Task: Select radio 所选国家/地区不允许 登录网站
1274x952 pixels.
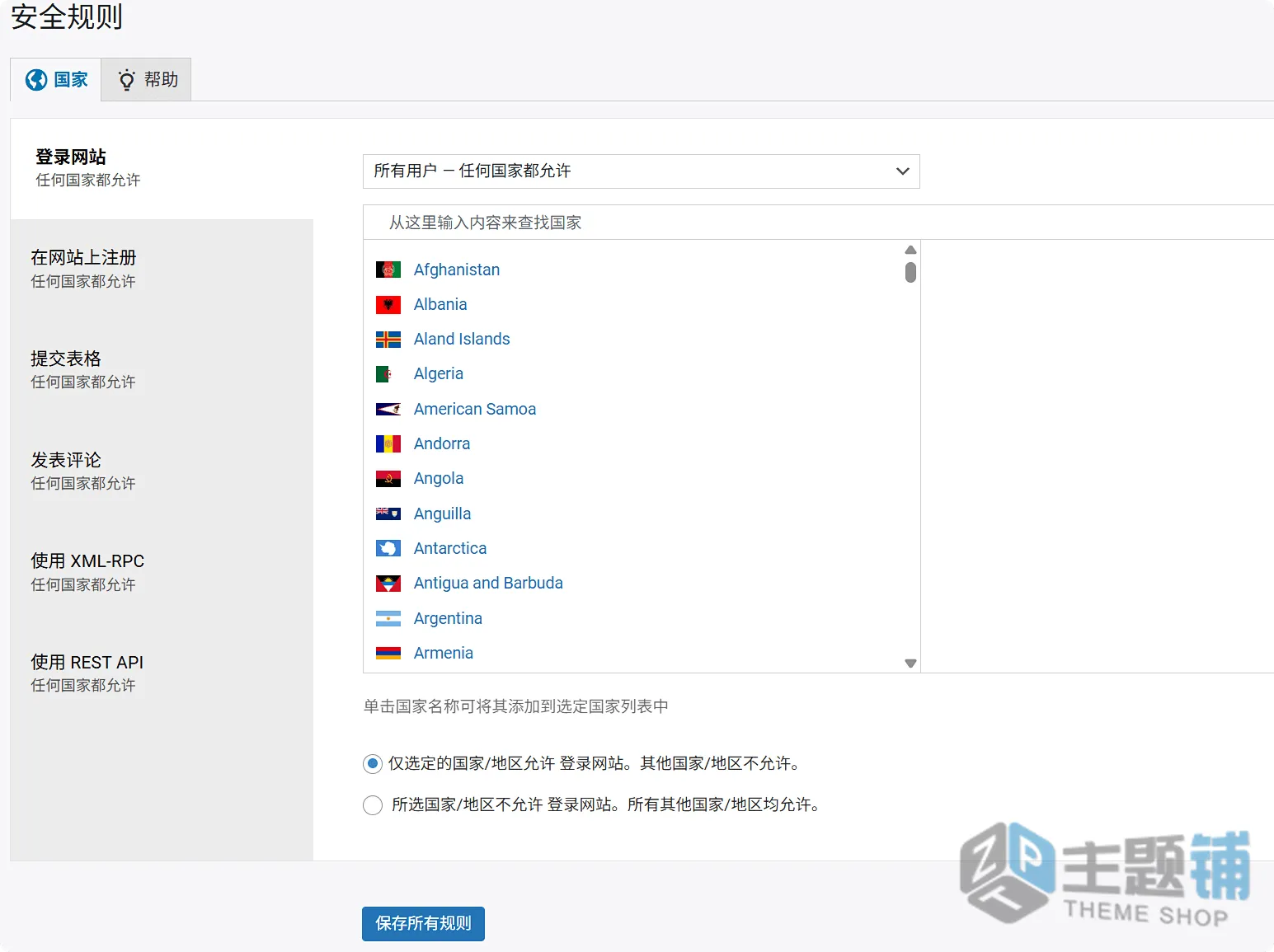Action: 373,804
